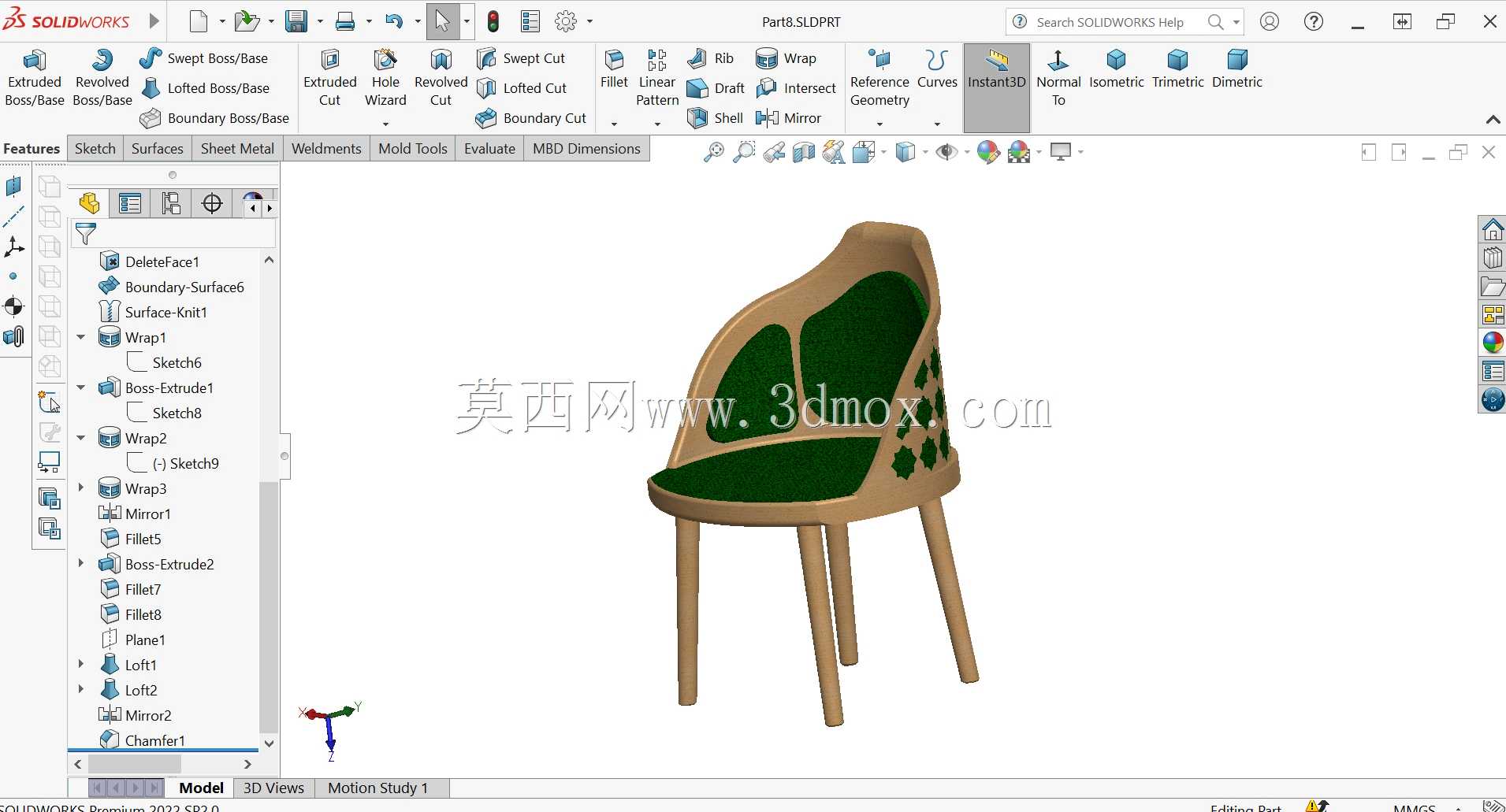The width and height of the screenshot is (1506, 812).
Task: Select the Revolved Boss/Base tool
Action: coord(102,78)
